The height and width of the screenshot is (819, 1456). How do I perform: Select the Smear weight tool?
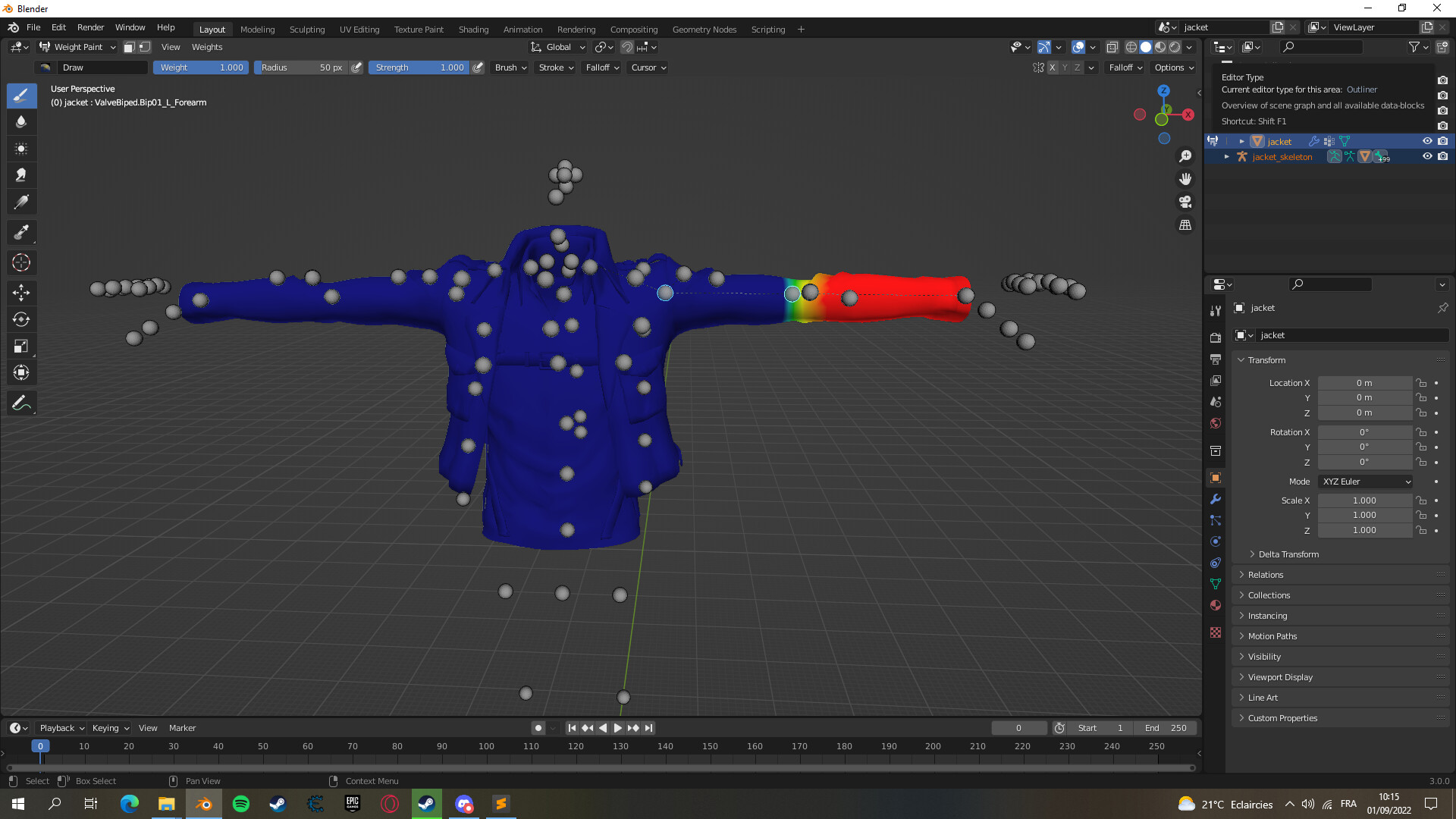pyautogui.click(x=21, y=175)
